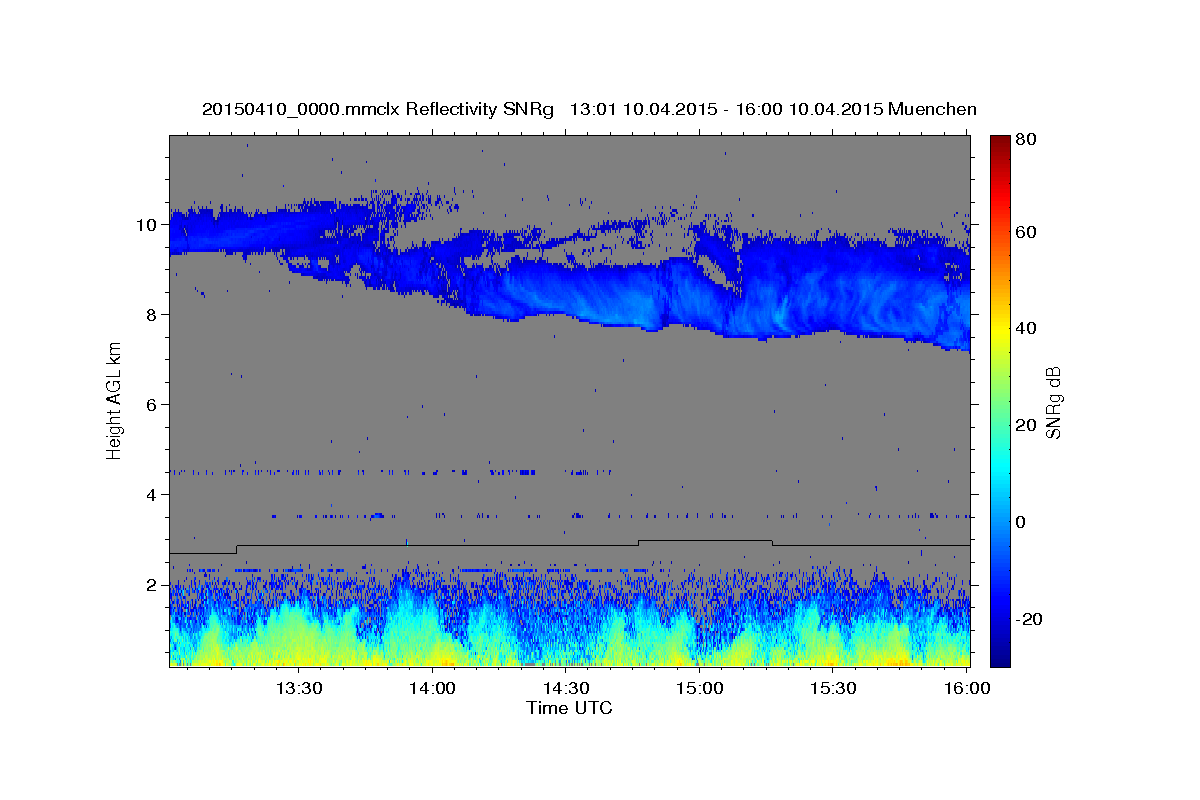Click the colorbar value 80
Image resolution: width=1200 pixels, height=800 pixels.
pos(1027,141)
